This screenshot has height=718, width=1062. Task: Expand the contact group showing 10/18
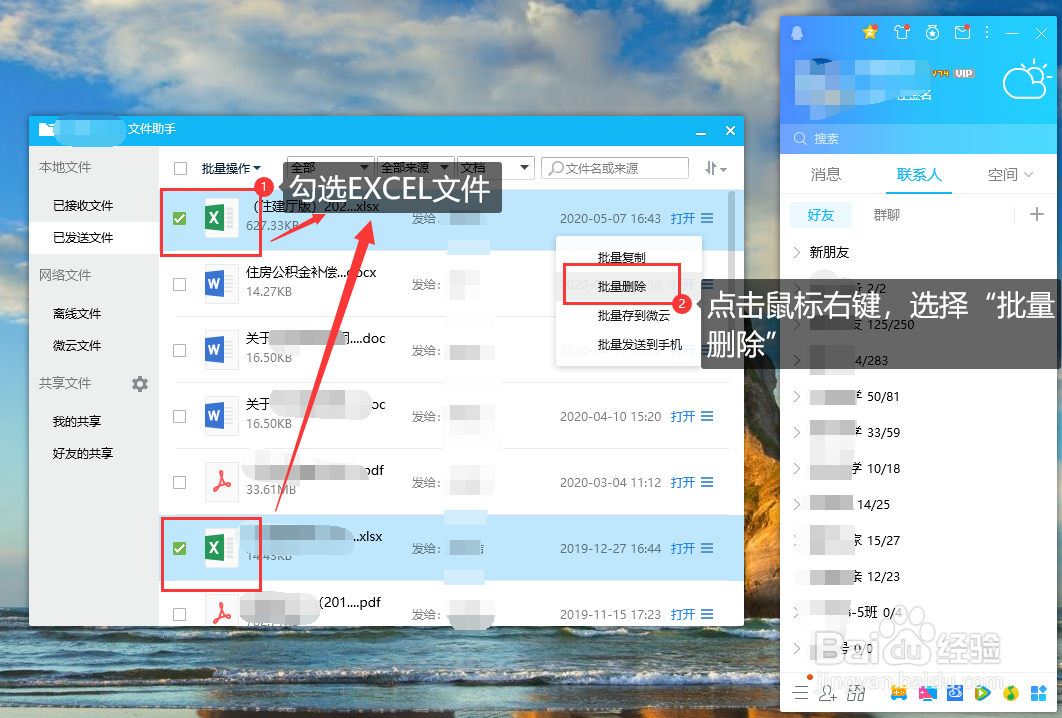[797, 468]
